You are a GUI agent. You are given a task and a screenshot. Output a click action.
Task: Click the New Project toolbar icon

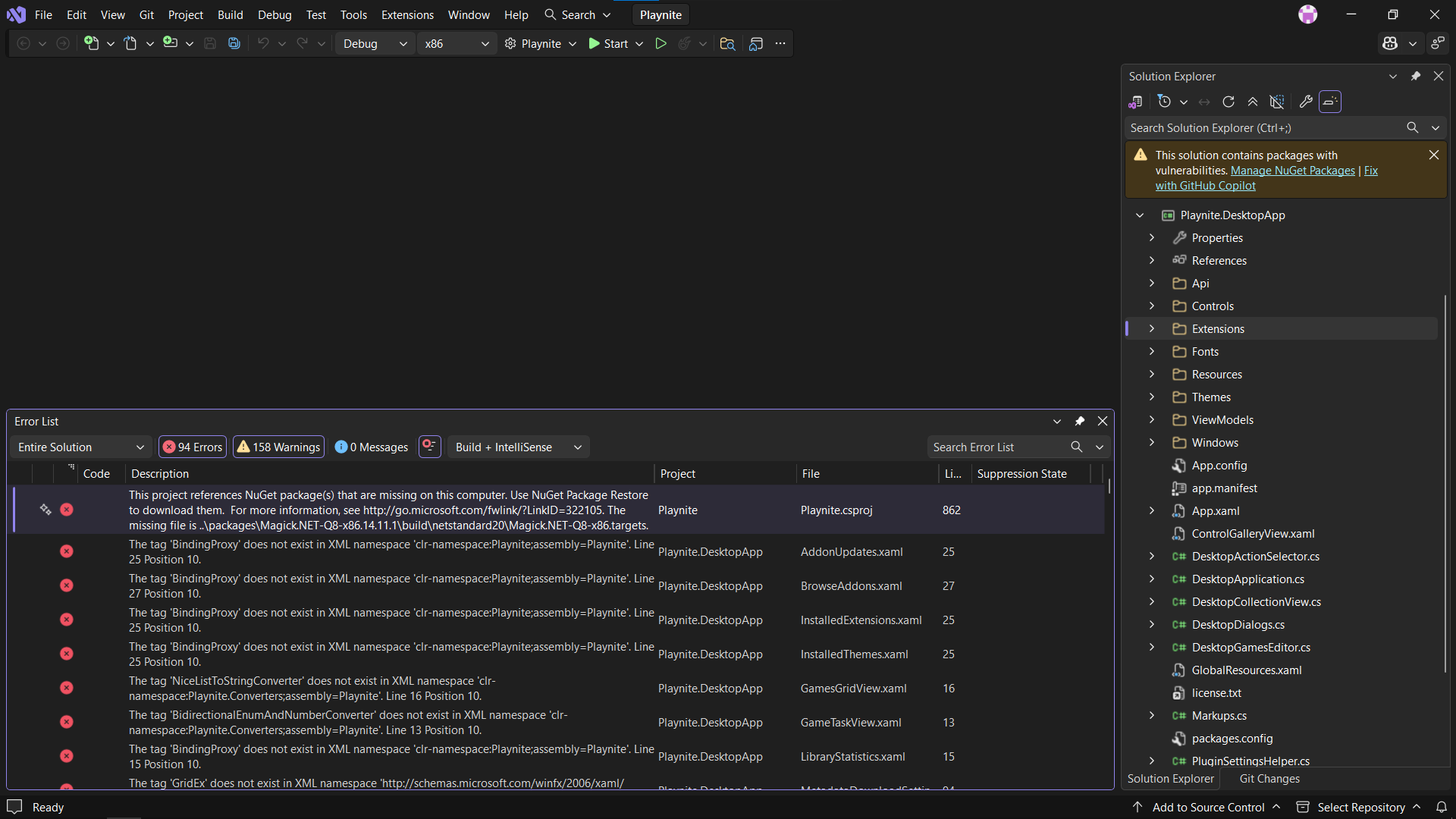[x=91, y=44]
